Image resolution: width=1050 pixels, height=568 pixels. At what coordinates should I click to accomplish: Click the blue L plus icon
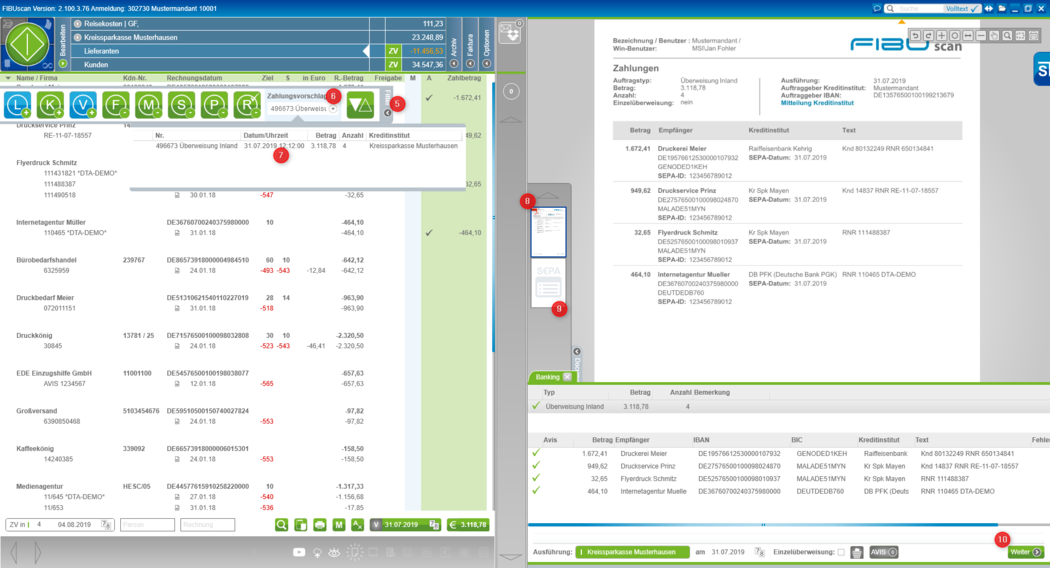(x=18, y=104)
